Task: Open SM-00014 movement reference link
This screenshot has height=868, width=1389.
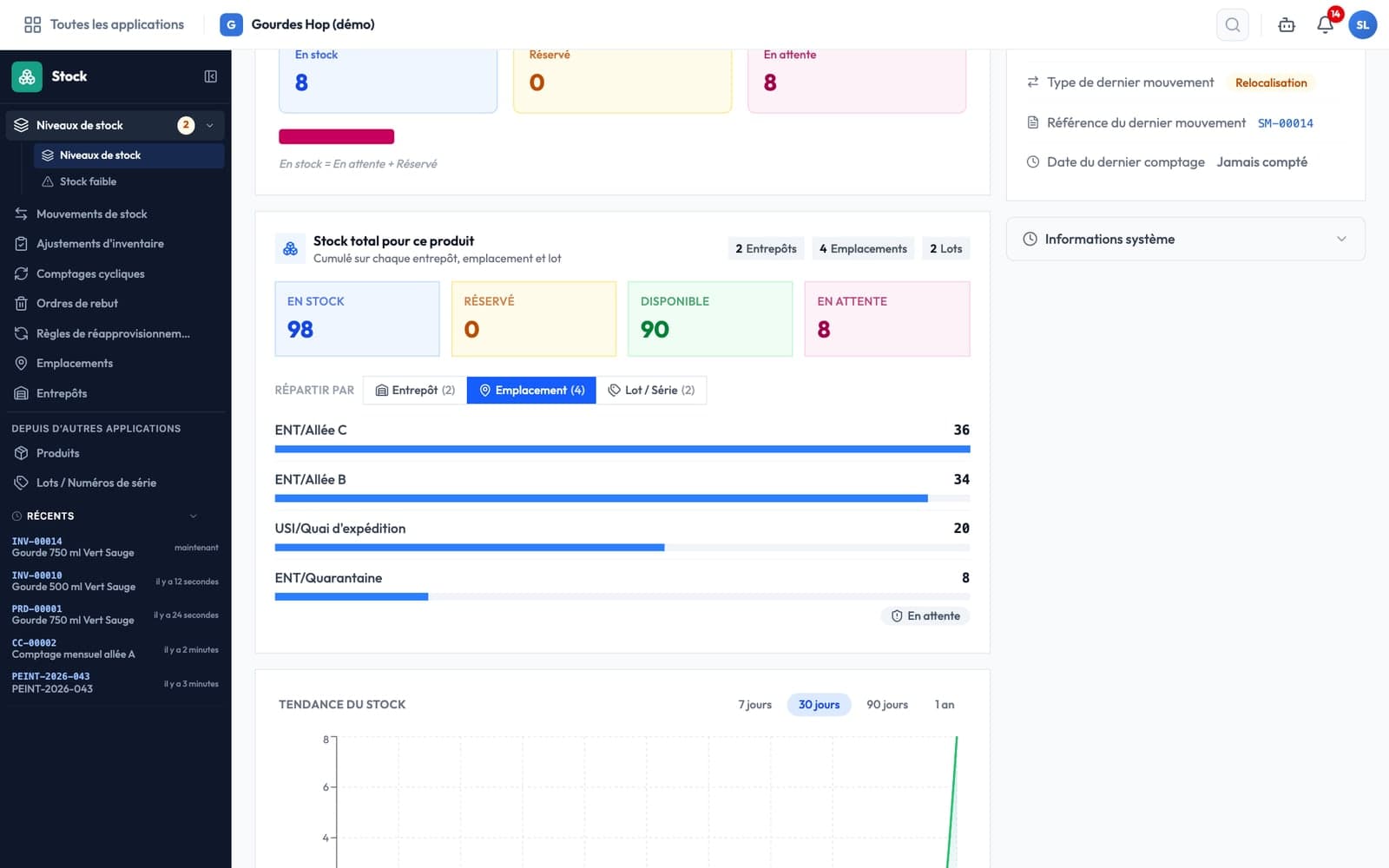Action: (1285, 123)
